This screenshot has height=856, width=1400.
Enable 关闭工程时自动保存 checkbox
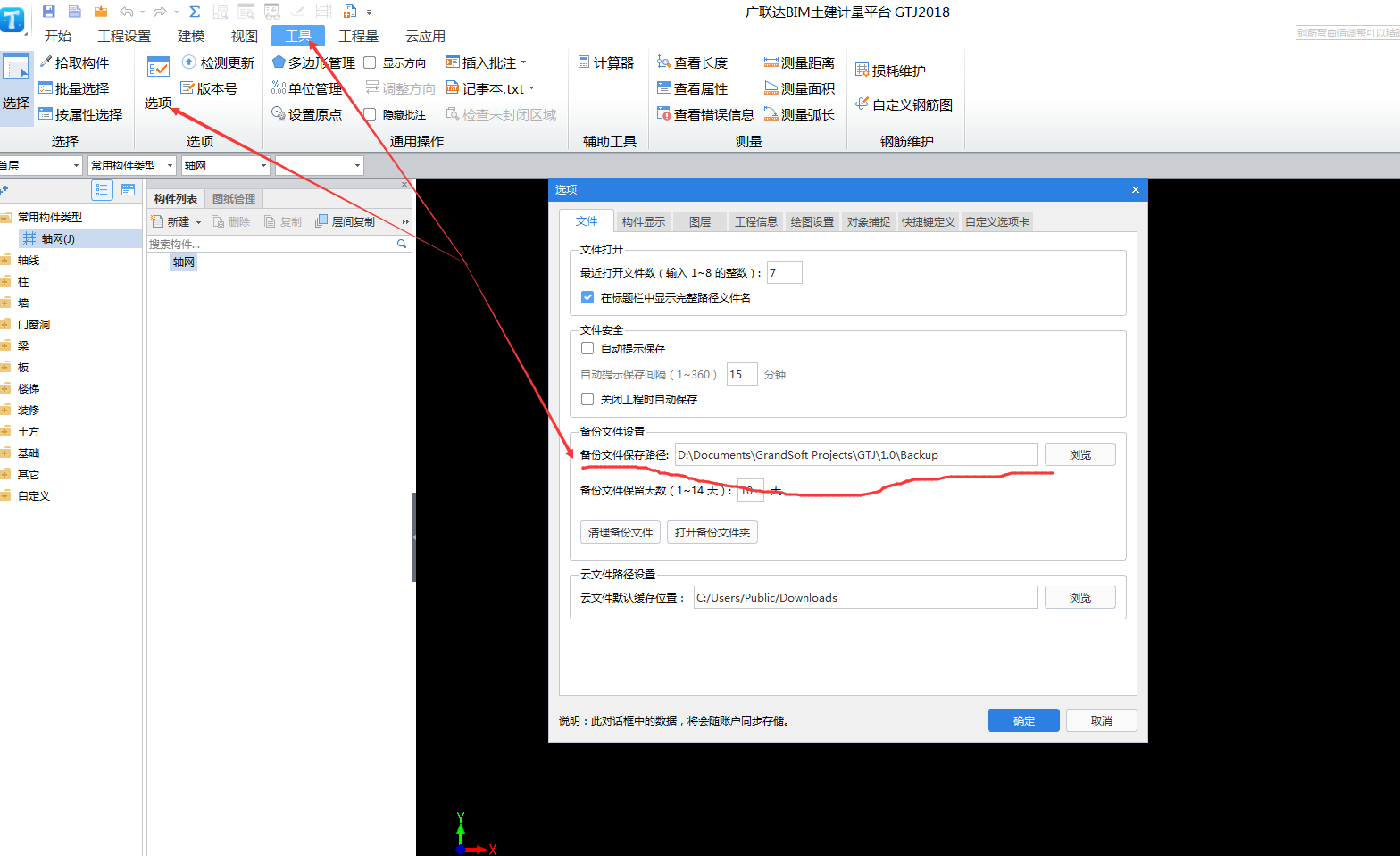point(587,399)
